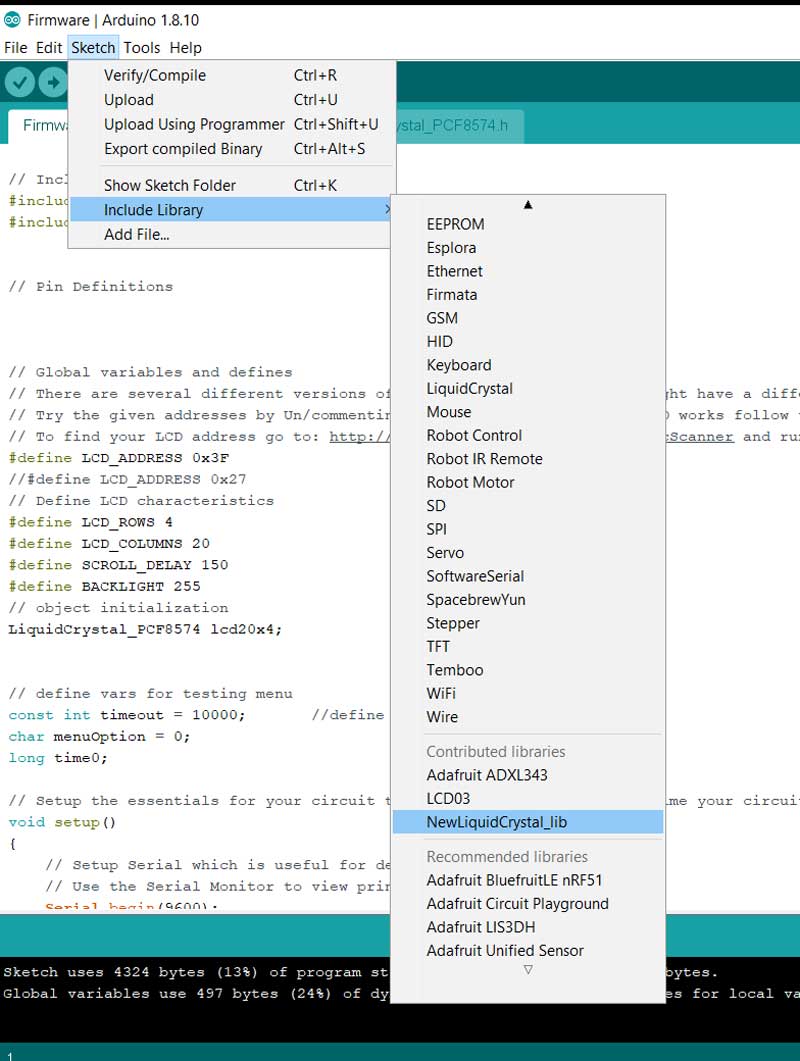
Task: Include the Adafruit ADXL343 library
Action: pos(528,775)
